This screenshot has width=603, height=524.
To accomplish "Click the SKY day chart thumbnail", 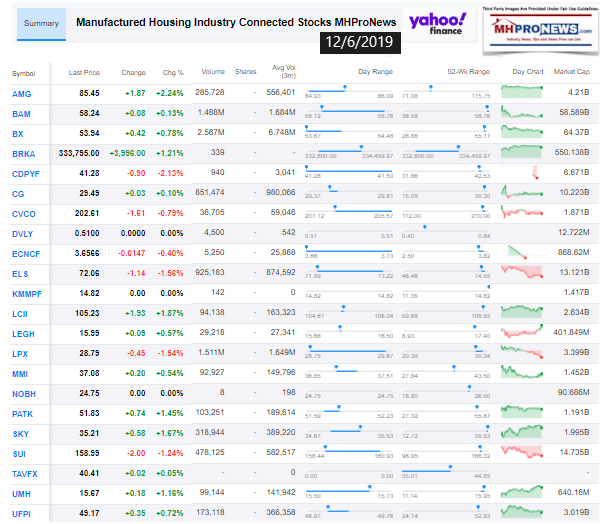I will 522,432.
